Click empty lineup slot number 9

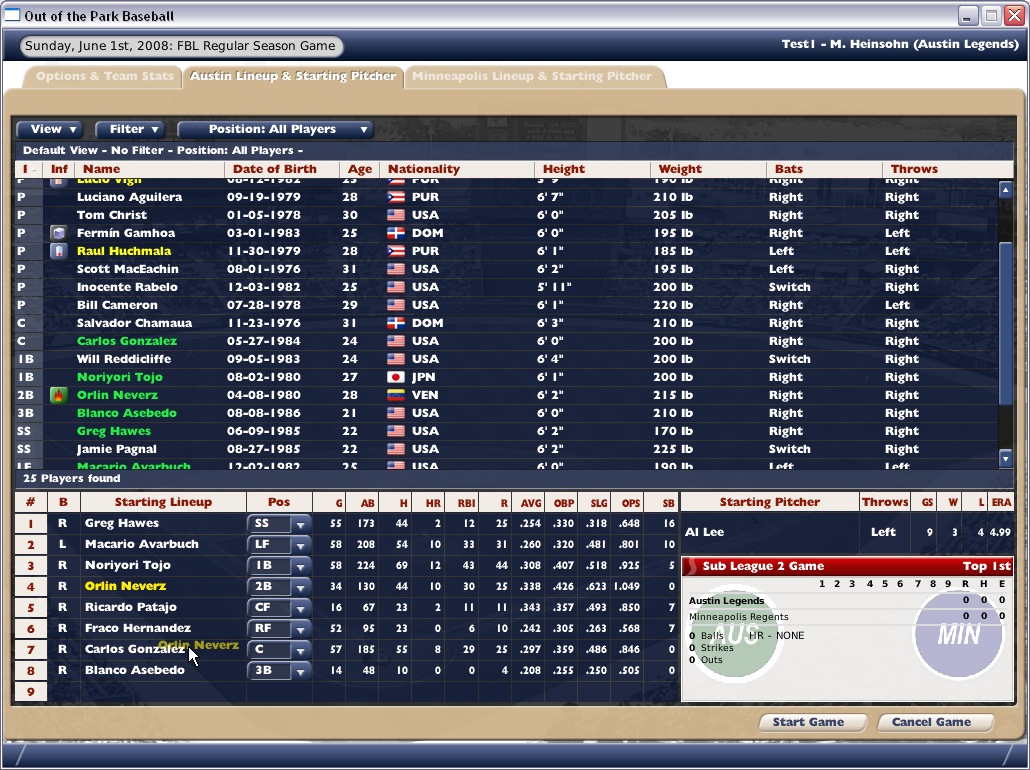30,692
